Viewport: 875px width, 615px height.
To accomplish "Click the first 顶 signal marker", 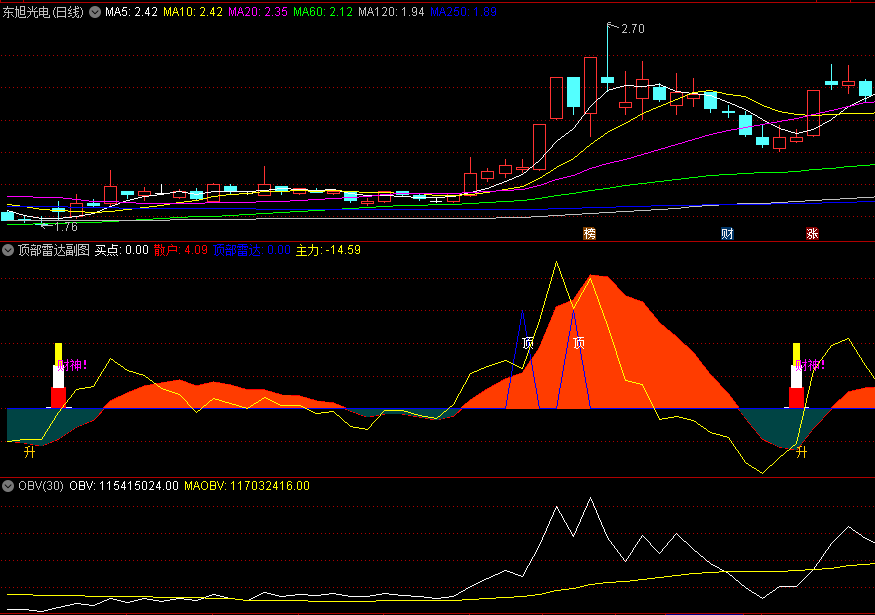I will 527,343.
